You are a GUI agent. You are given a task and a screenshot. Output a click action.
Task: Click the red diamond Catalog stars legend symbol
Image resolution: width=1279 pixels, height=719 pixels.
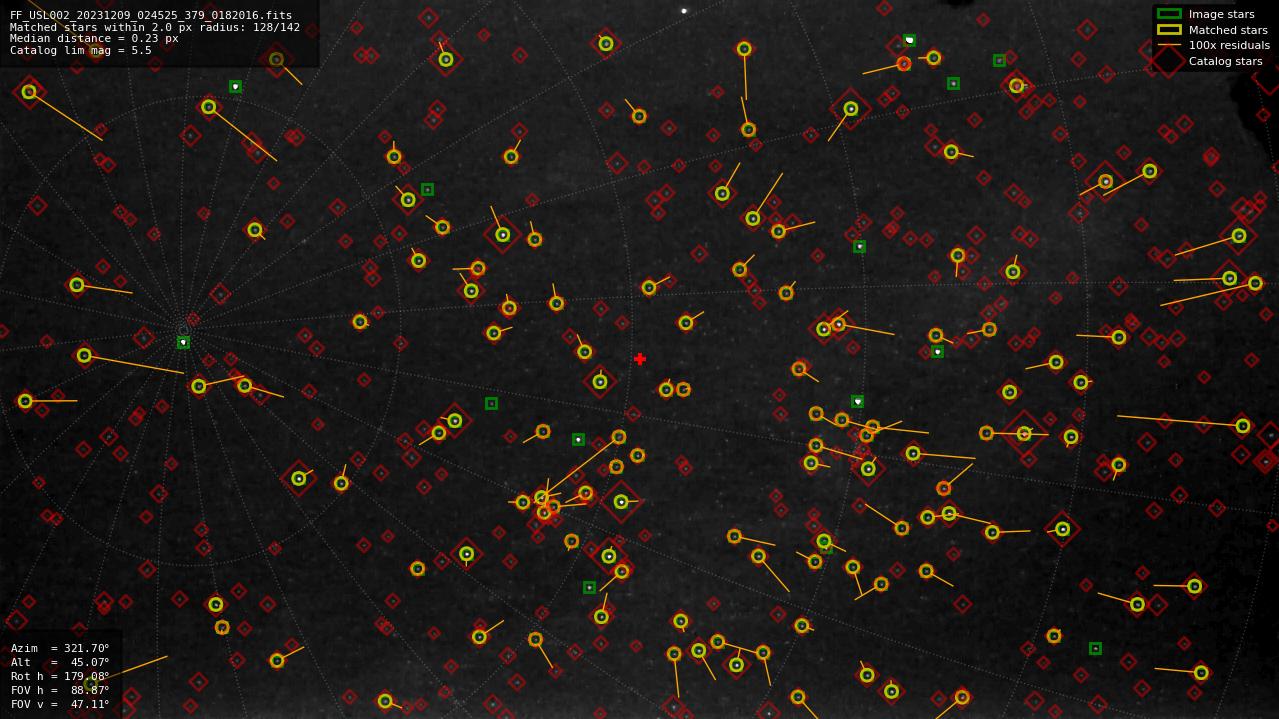point(1169,61)
